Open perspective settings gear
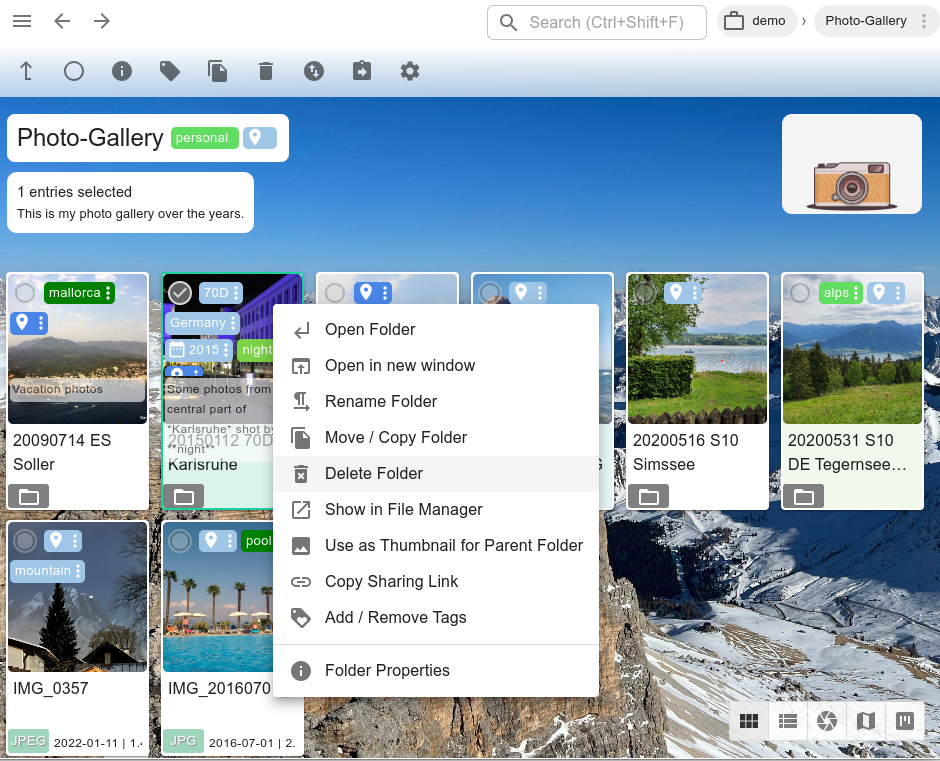The image size is (940, 761). [410, 71]
